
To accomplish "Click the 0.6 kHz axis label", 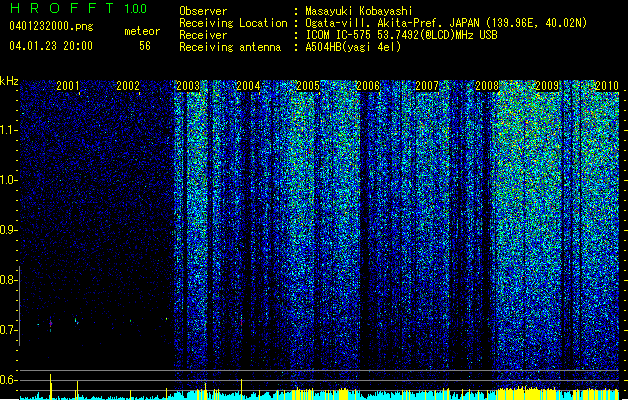I will point(9,380).
